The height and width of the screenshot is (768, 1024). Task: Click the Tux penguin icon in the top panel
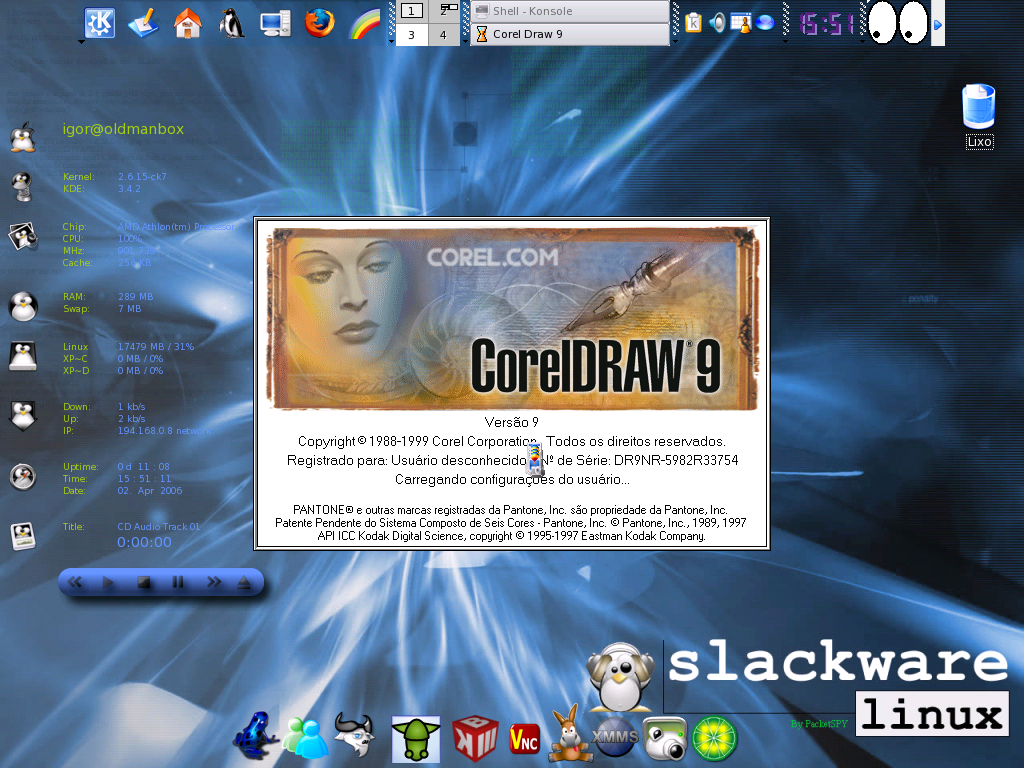point(231,24)
